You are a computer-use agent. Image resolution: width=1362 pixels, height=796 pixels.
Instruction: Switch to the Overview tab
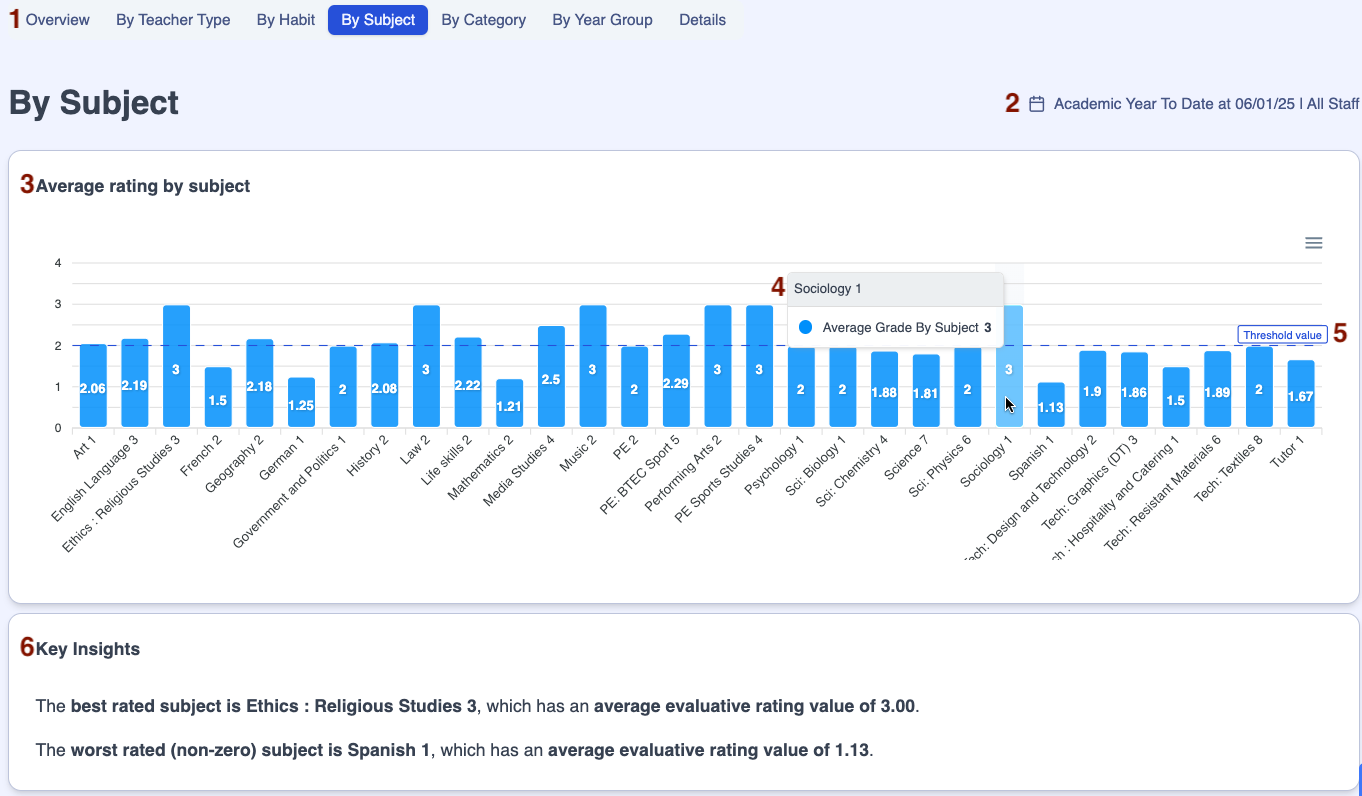pyautogui.click(x=57, y=20)
